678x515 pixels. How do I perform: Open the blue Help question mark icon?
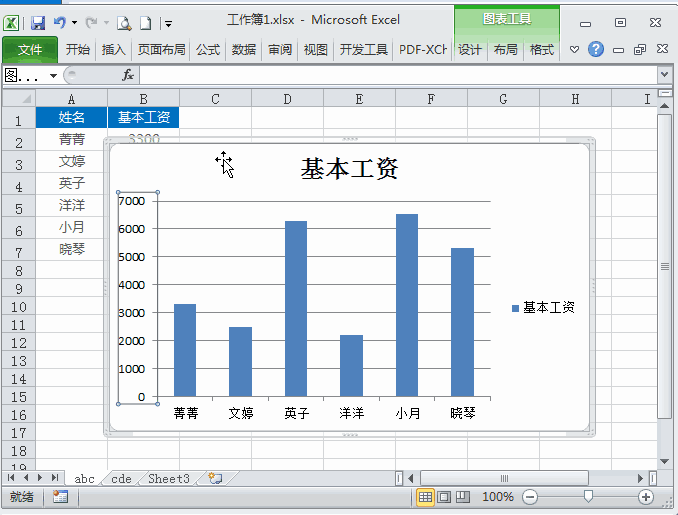pyautogui.click(x=595, y=49)
